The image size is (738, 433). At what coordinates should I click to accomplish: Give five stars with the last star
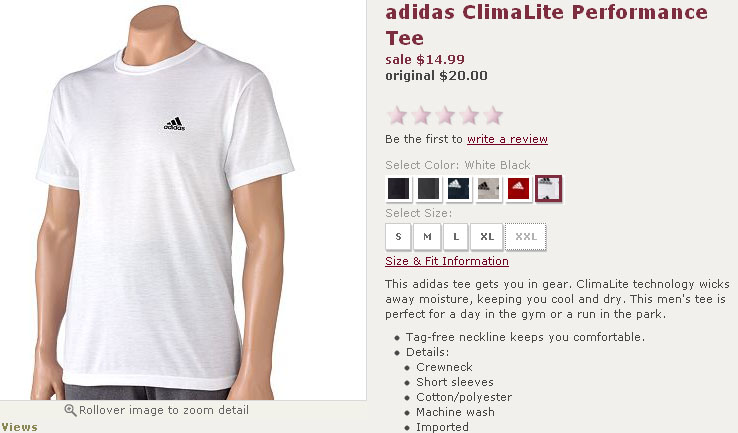click(x=493, y=115)
